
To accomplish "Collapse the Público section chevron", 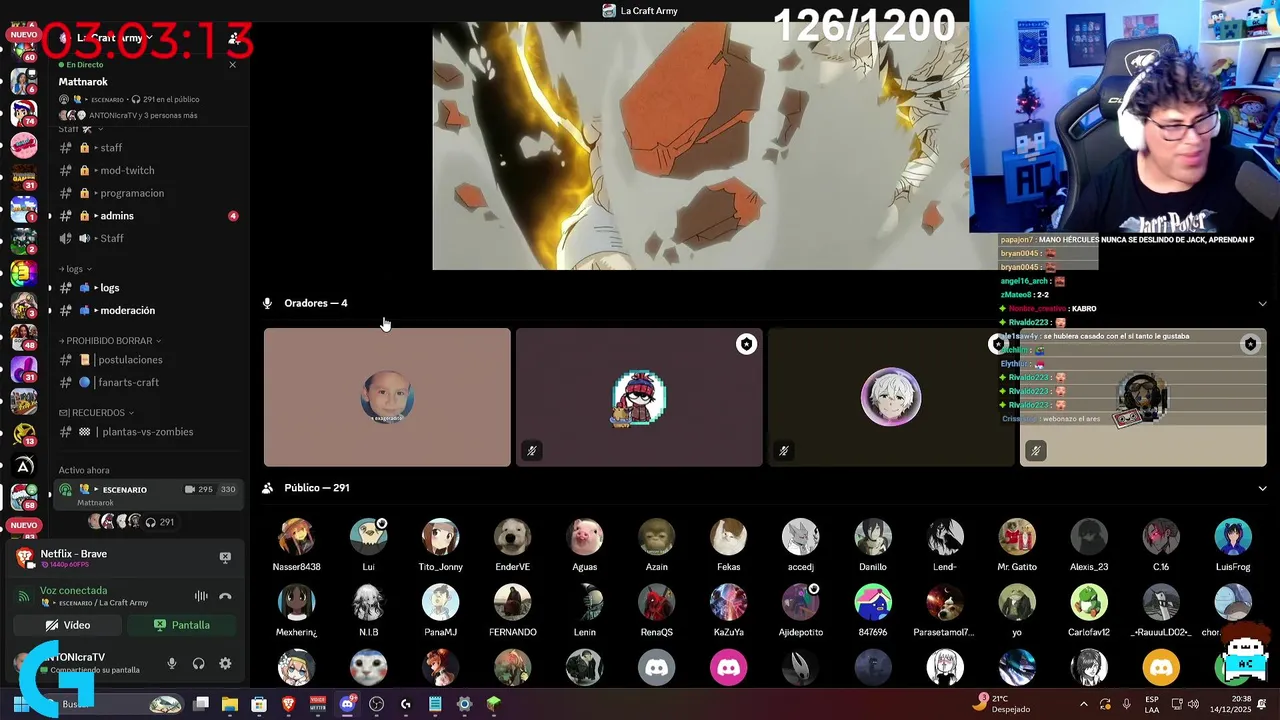I will (x=1262, y=488).
